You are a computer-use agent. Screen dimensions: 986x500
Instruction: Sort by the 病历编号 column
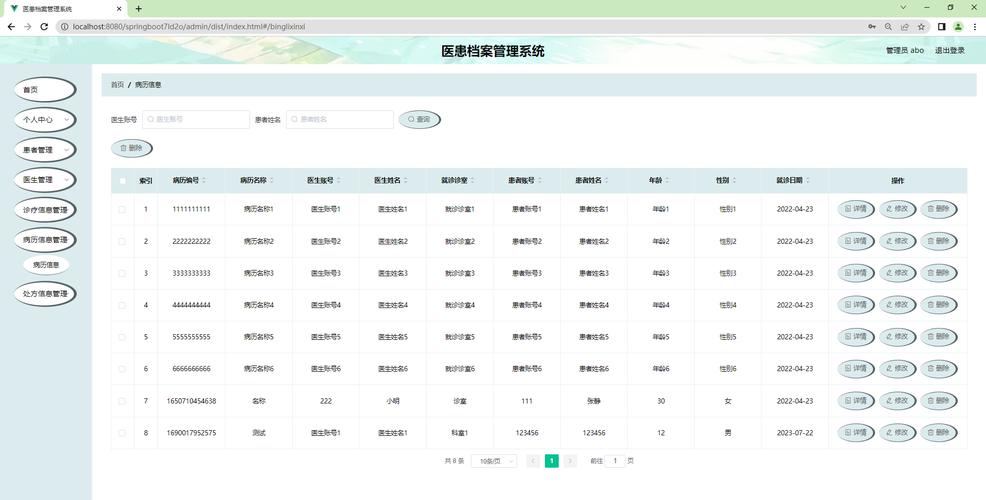click(x=190, y=181)
